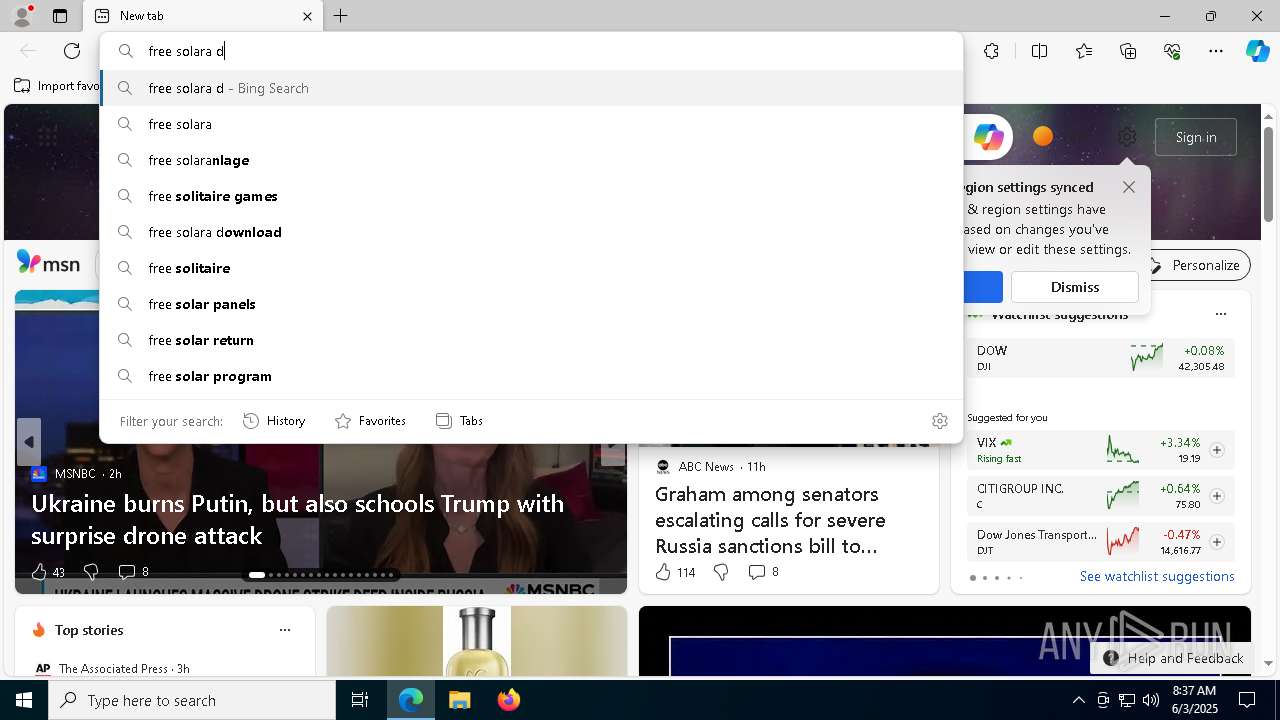
Task: Select the 'free solara download' suggestion
Action: tap(531, 232)
